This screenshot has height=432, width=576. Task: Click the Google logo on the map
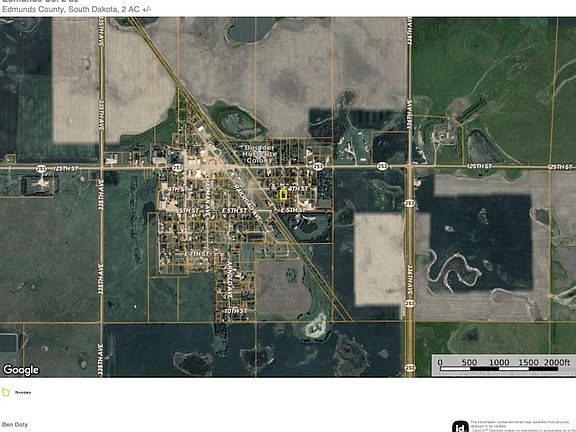[21, 370]
